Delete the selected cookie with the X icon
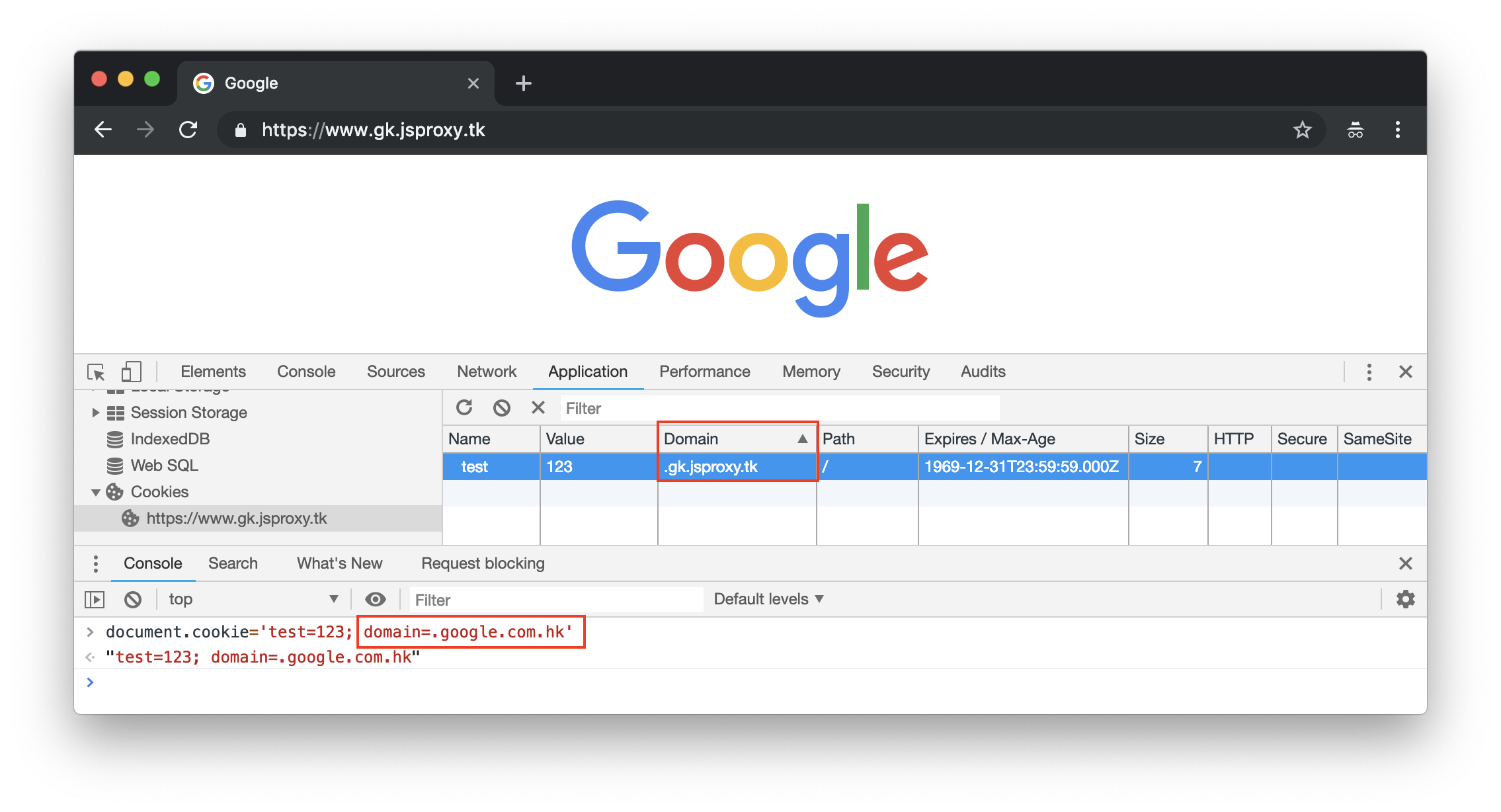This screenshot has height=812, width=1501. point(538,407)
